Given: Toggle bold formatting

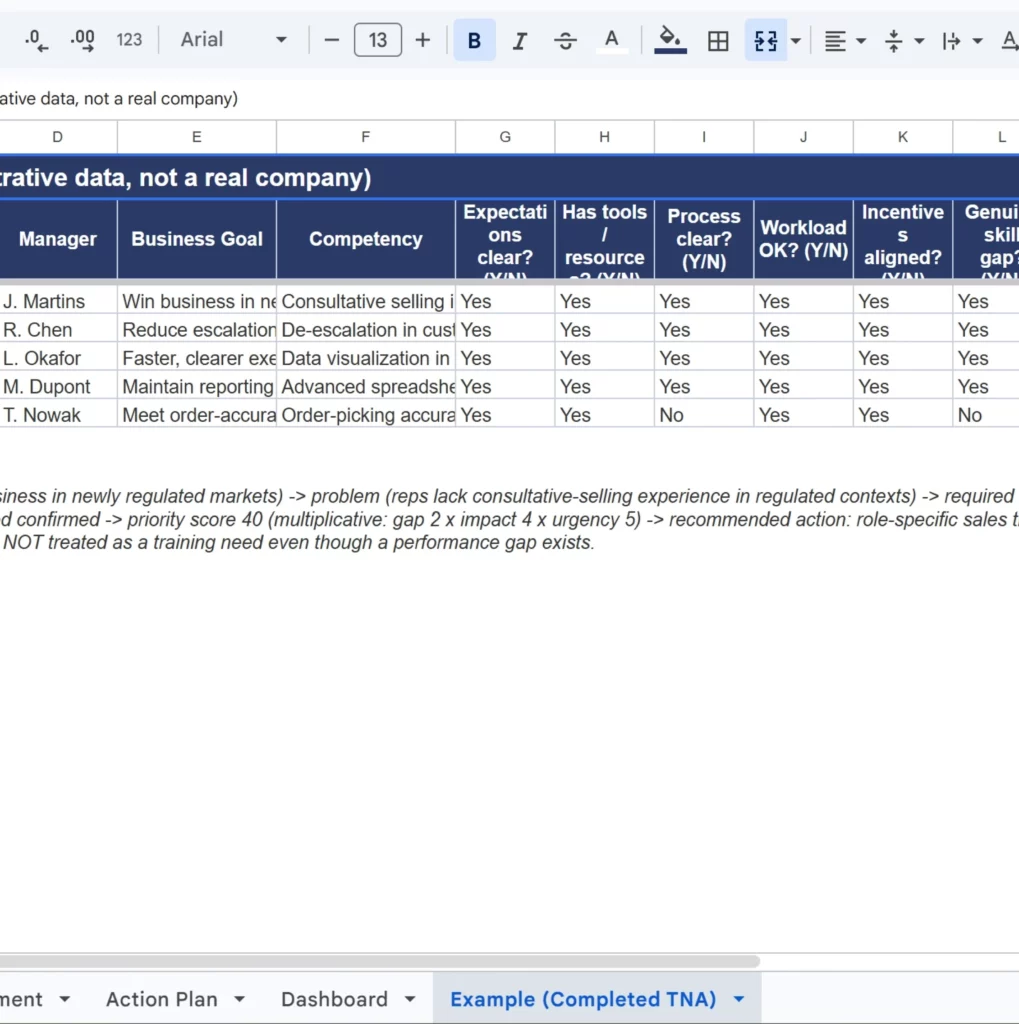Looking at the screenshot, I should tap(474, 40).
